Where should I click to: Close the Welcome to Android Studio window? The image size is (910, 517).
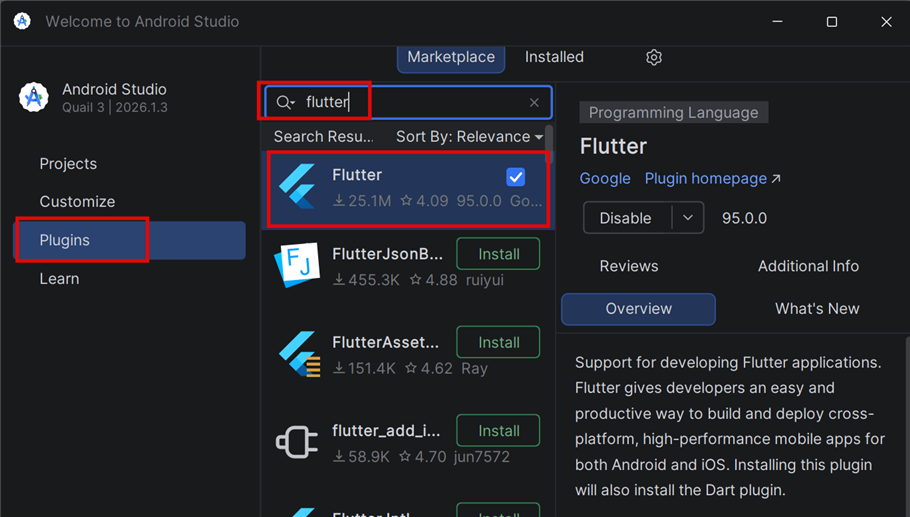click(x=886, y=21)
